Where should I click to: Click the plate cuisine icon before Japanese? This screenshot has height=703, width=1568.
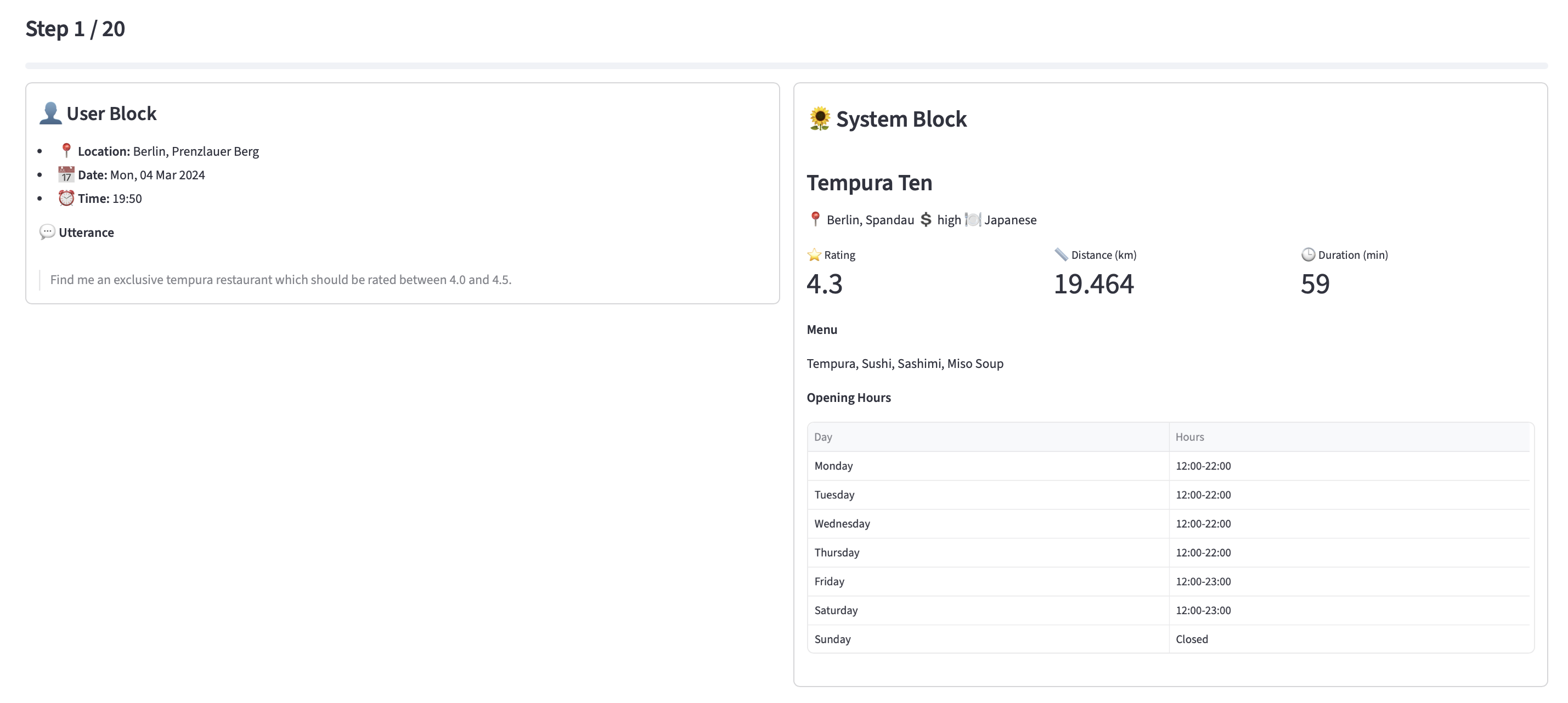tap(973, 219)
